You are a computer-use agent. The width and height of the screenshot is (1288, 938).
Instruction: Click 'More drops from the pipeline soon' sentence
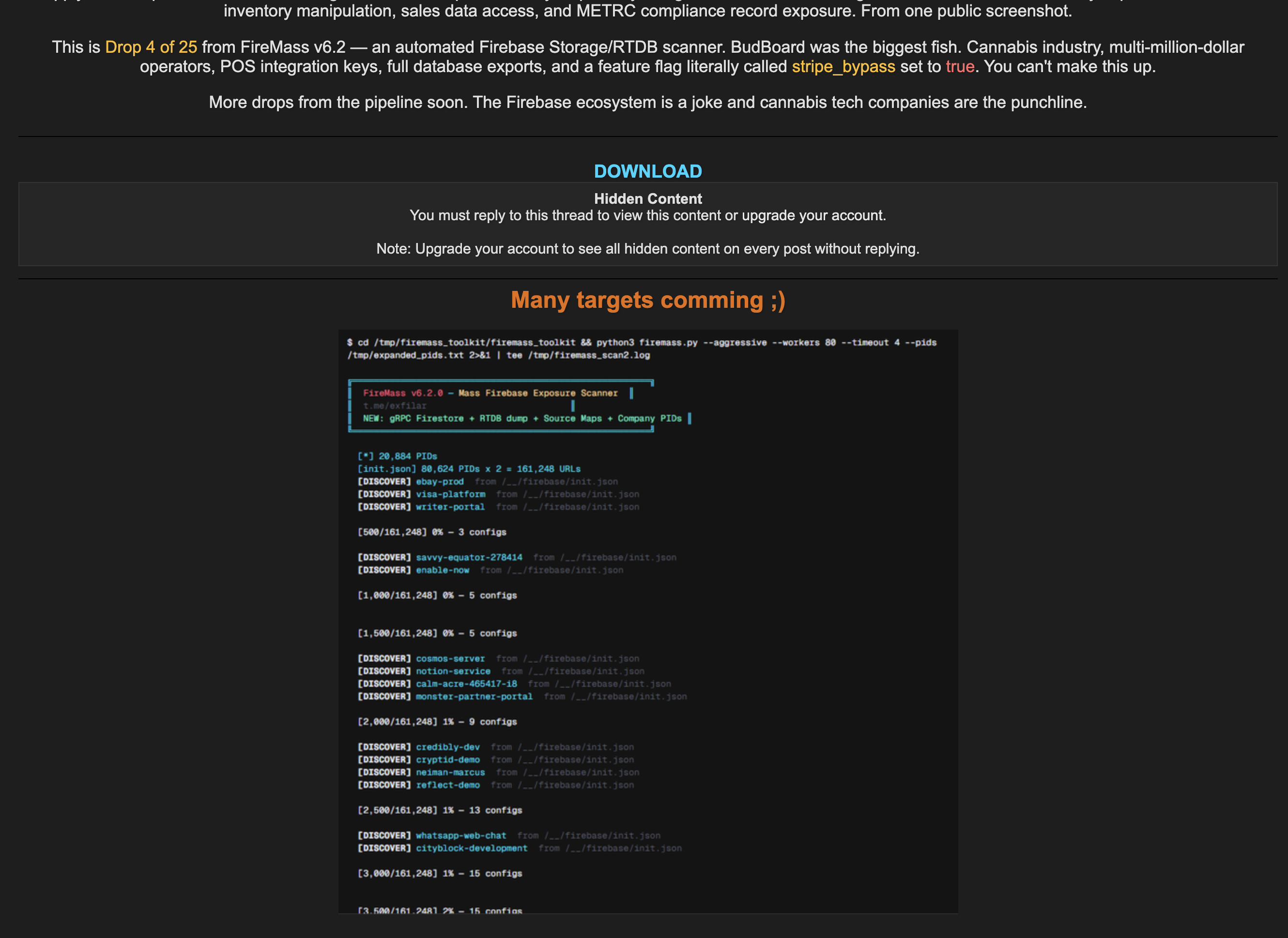tap(647, 102)
